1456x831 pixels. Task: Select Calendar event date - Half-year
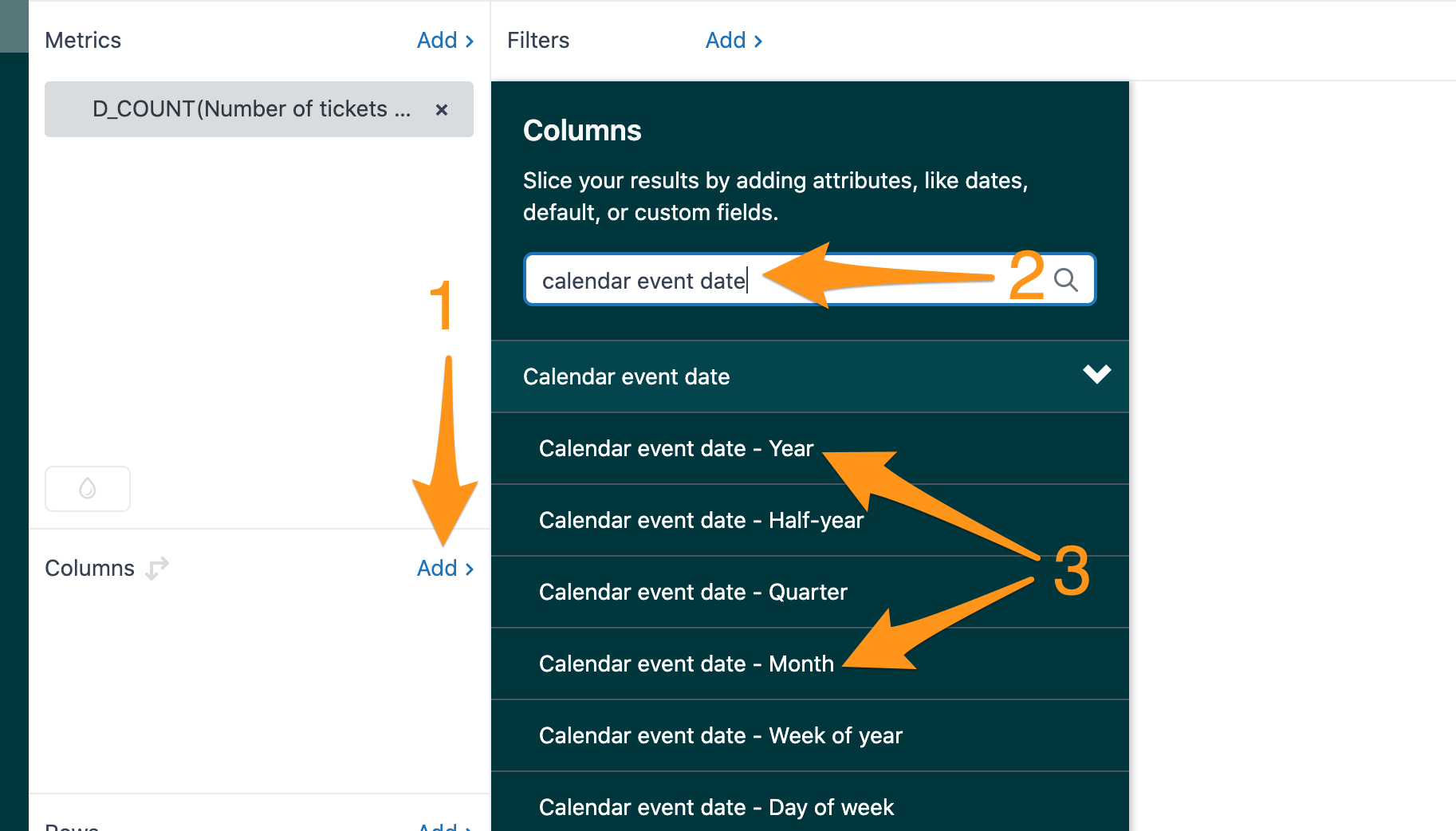click(810, 520)
